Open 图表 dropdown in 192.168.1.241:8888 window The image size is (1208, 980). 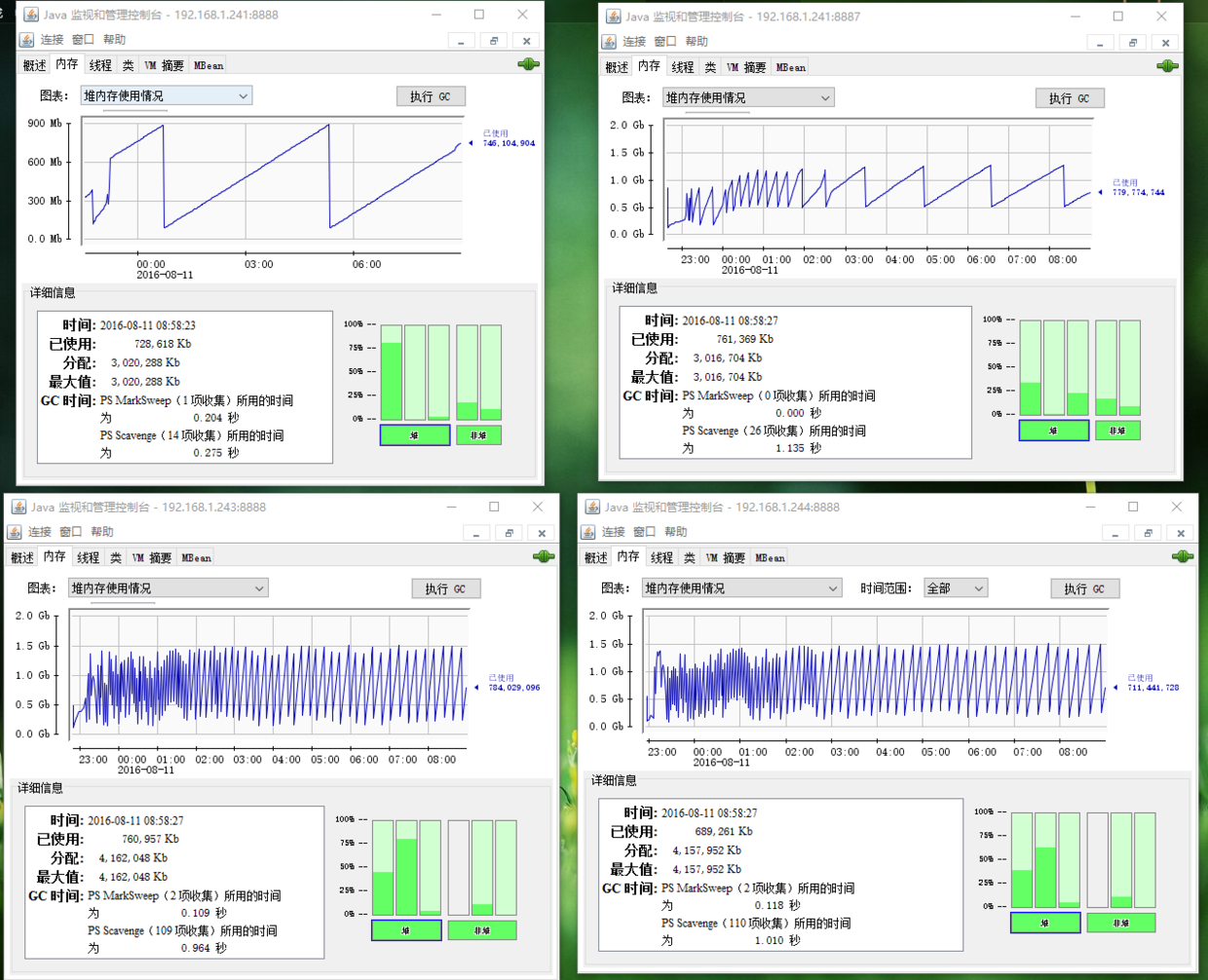(x=166, y=95)
